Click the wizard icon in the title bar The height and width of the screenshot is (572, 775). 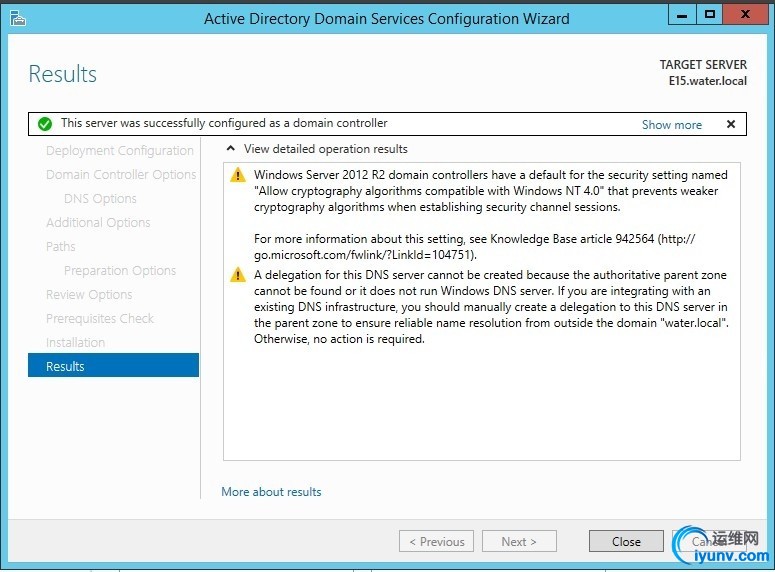click(x=17, y=17)
